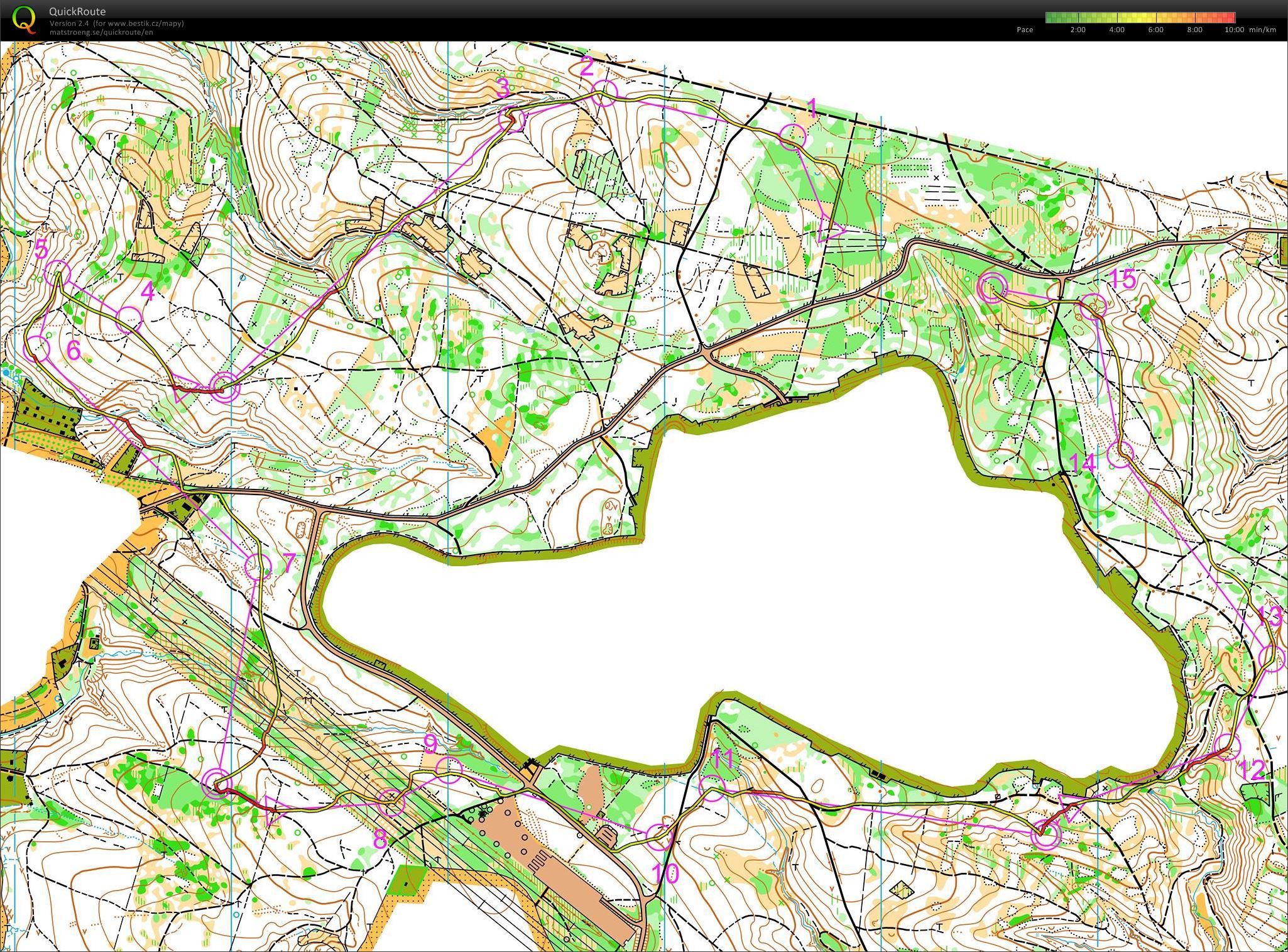
Task: Select control circle 6 on map
Action: click(x=37, y=348)
